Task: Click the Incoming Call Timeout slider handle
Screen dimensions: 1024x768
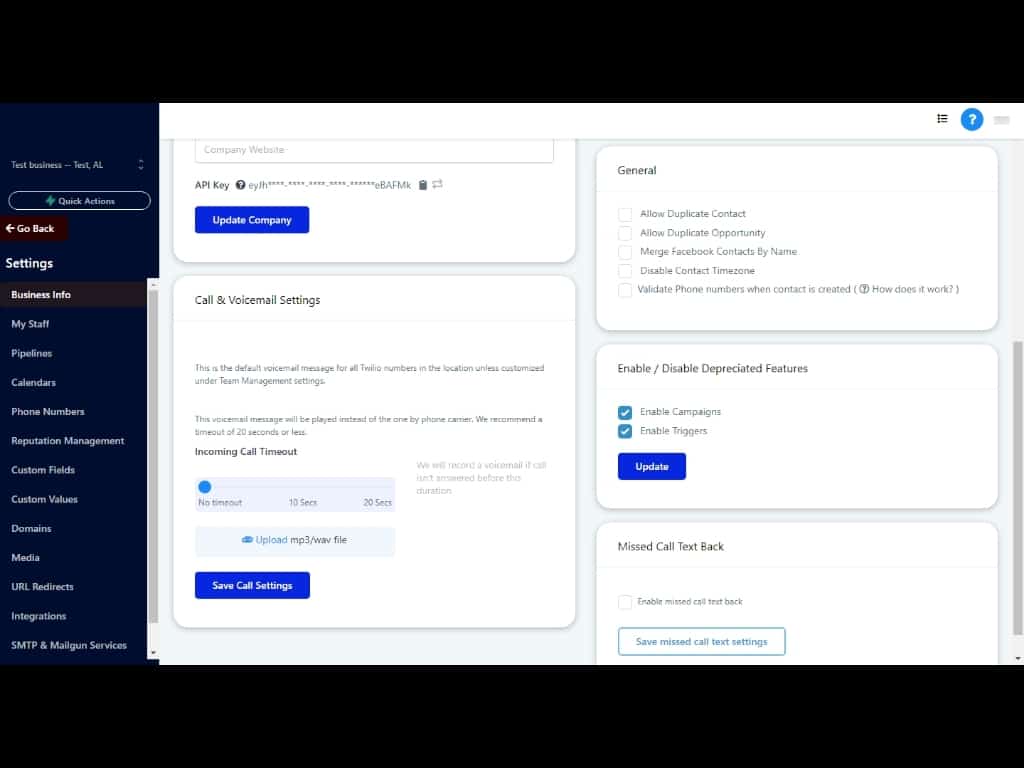Action: pyautogui.click(x=205, y=487)
